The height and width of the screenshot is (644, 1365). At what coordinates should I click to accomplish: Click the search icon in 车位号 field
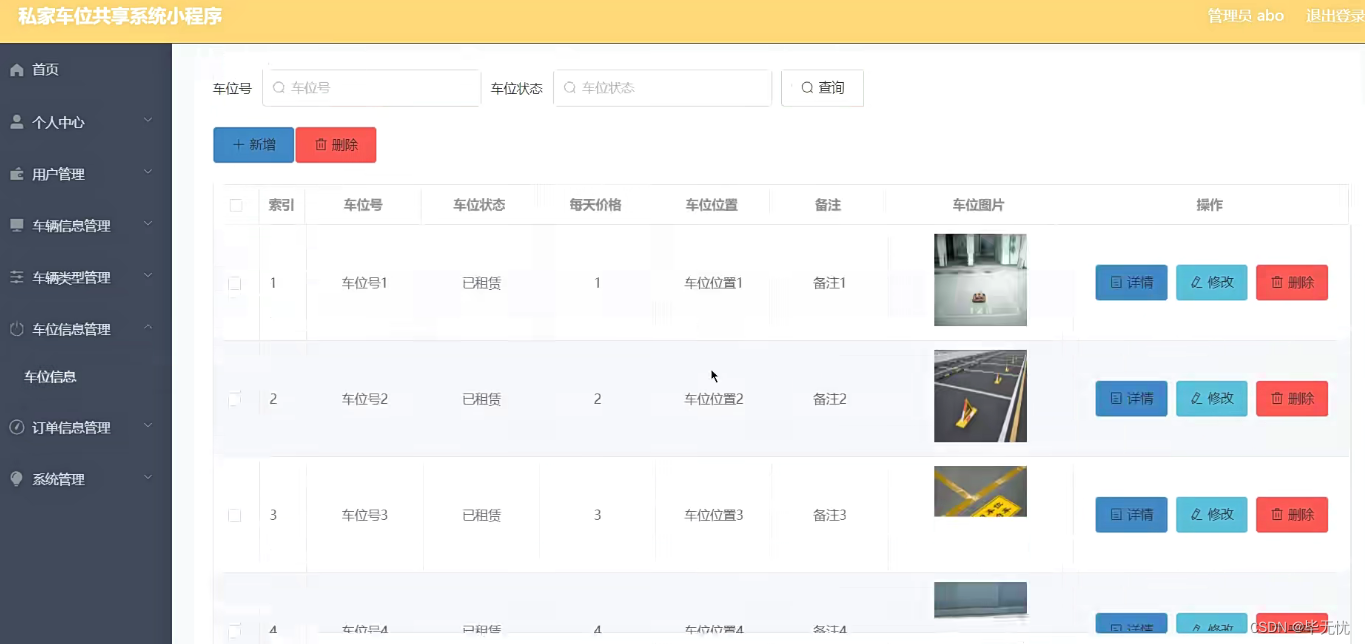pos(279,88)
